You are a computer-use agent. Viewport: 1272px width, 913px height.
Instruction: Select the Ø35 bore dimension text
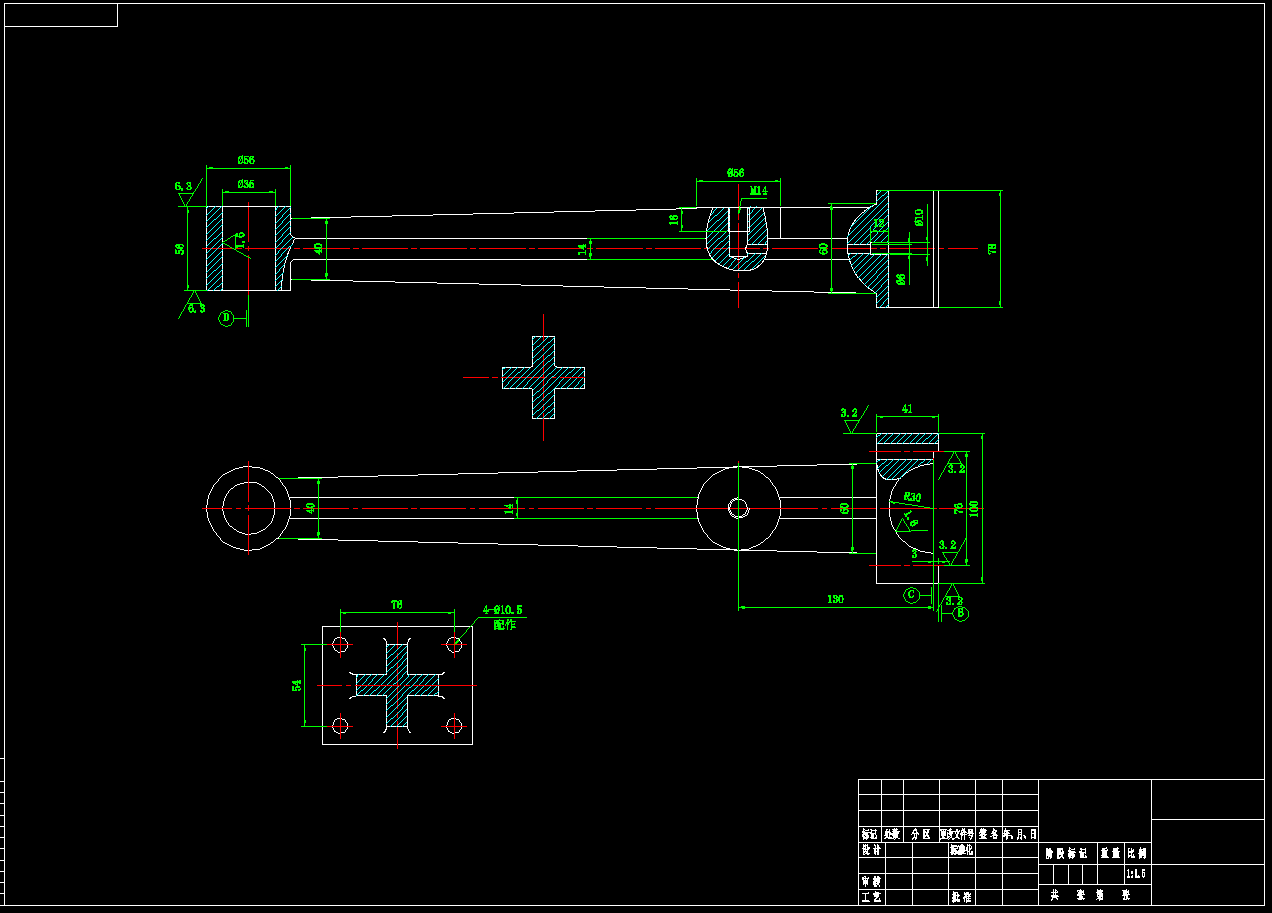[246, 185]
